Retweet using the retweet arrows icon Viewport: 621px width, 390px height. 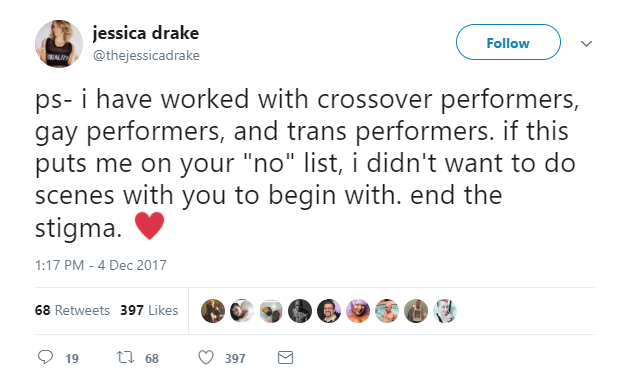coord(126,358)
